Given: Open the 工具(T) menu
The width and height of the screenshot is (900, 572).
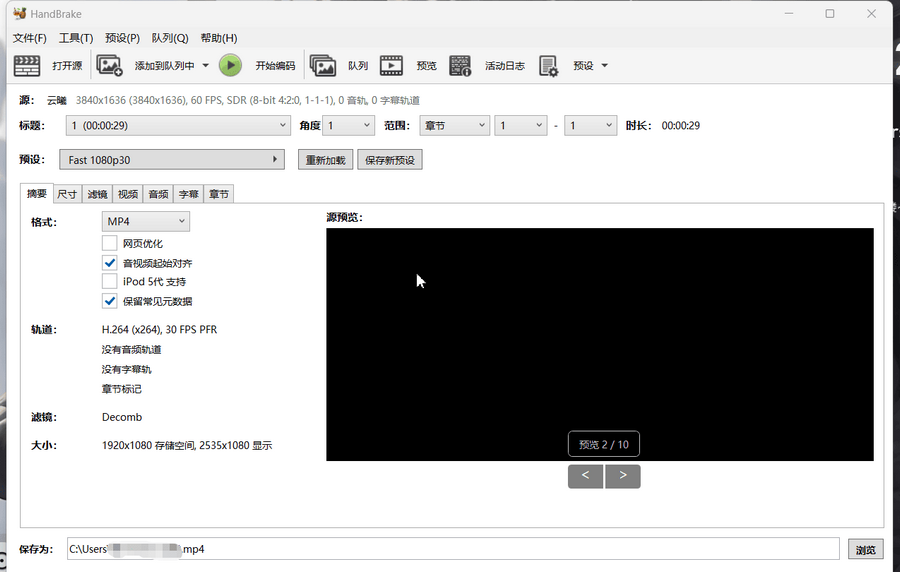Looking at the screenshot, I should pyautogui.click(x=76, y=38).
